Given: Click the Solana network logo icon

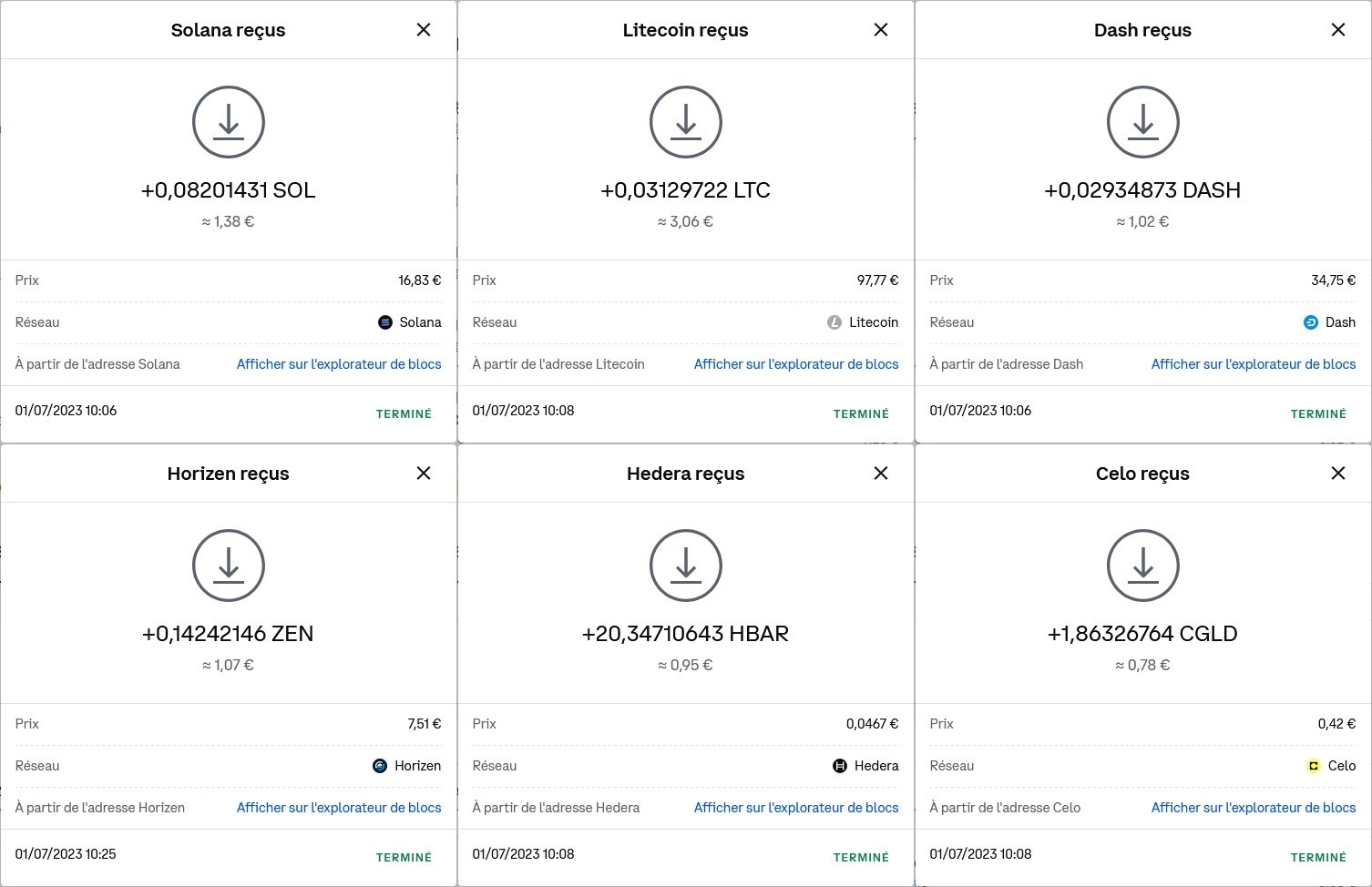Looking at the screenshot, I should 385,322.
